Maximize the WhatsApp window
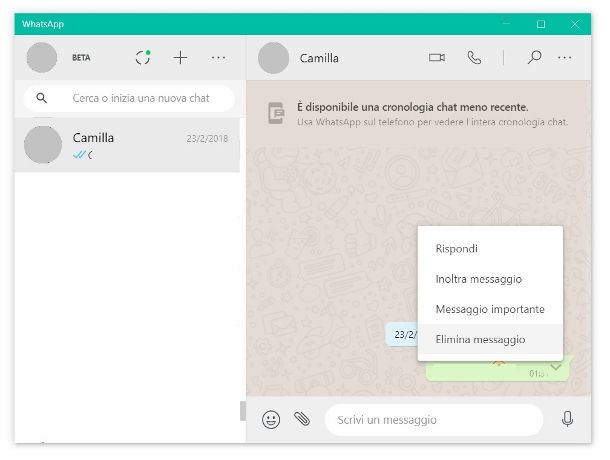 tap(541, 24)
